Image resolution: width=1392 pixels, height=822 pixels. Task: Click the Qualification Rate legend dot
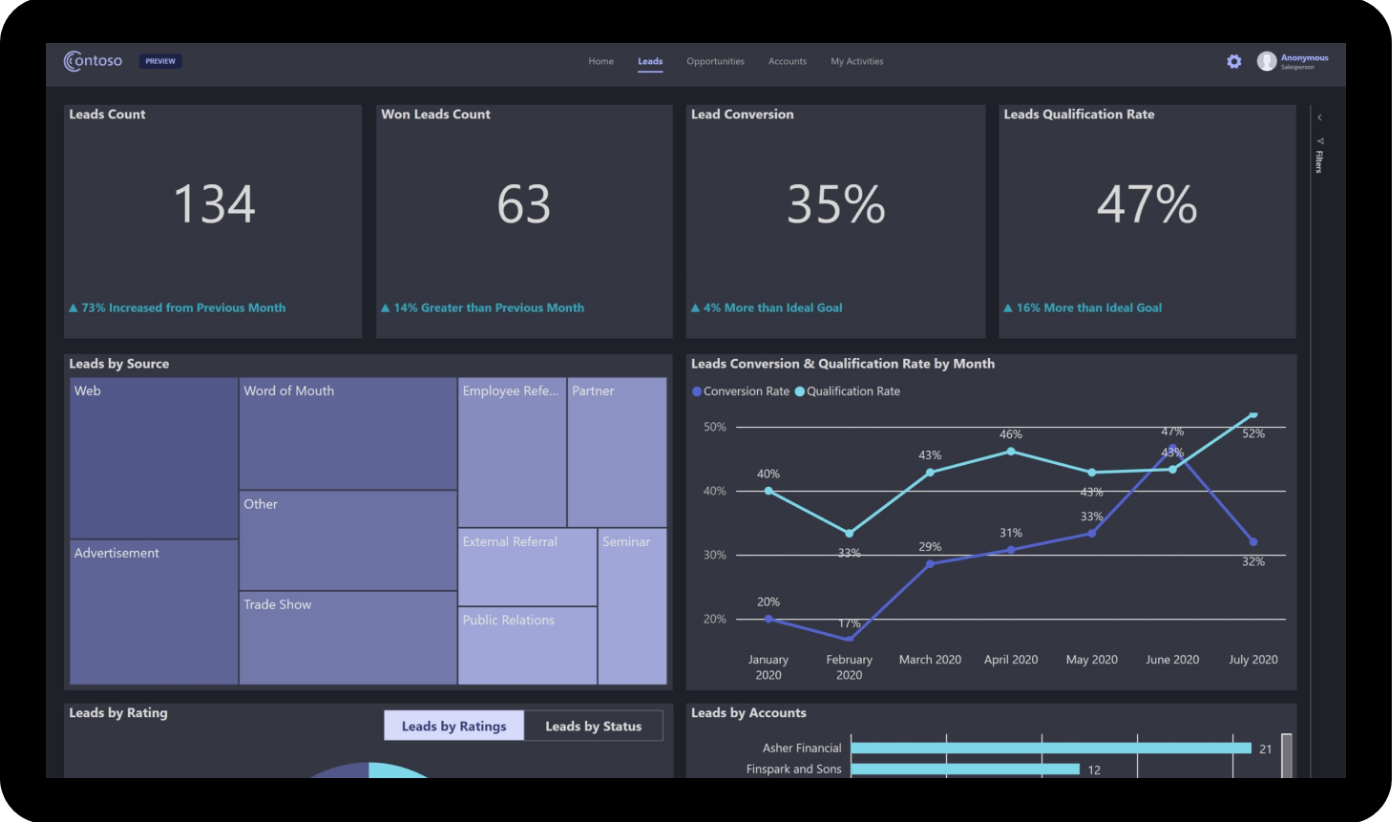click(800, 392)
